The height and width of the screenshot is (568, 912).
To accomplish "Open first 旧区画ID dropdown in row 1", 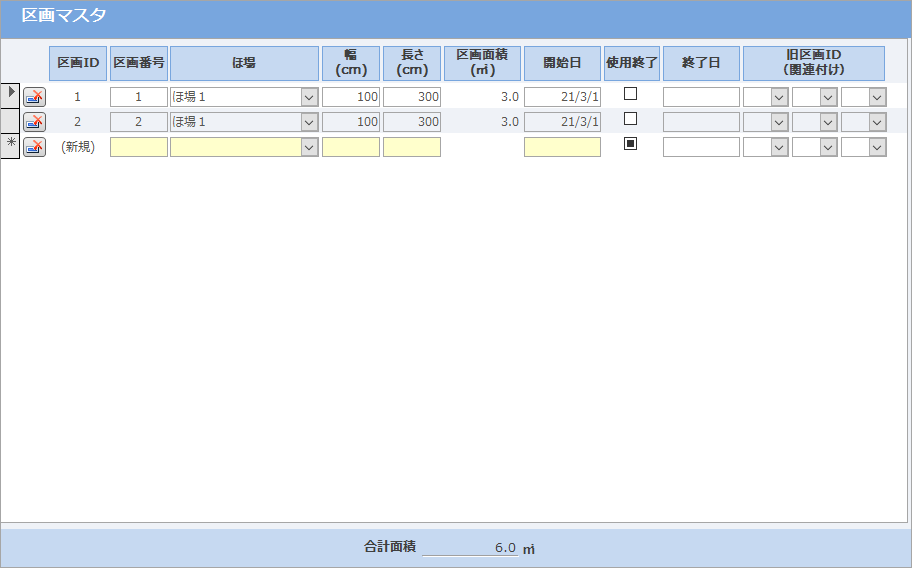I will click(779, 97).
